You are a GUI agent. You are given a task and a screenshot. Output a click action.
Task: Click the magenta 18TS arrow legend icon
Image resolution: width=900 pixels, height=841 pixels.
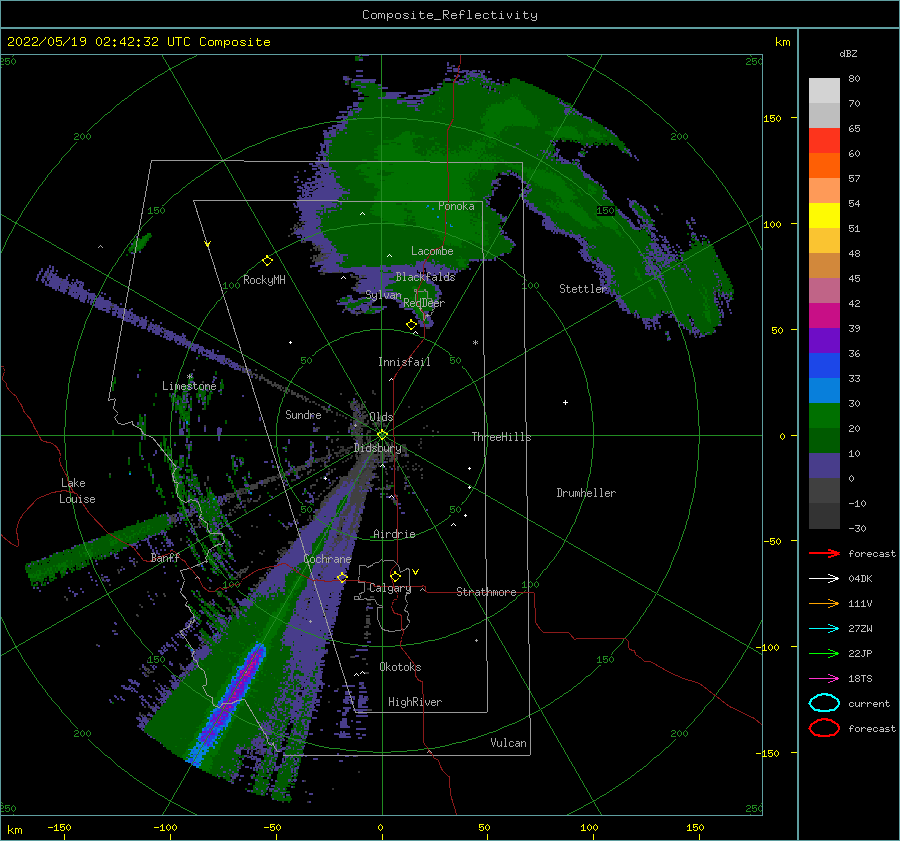coord(824,679)
